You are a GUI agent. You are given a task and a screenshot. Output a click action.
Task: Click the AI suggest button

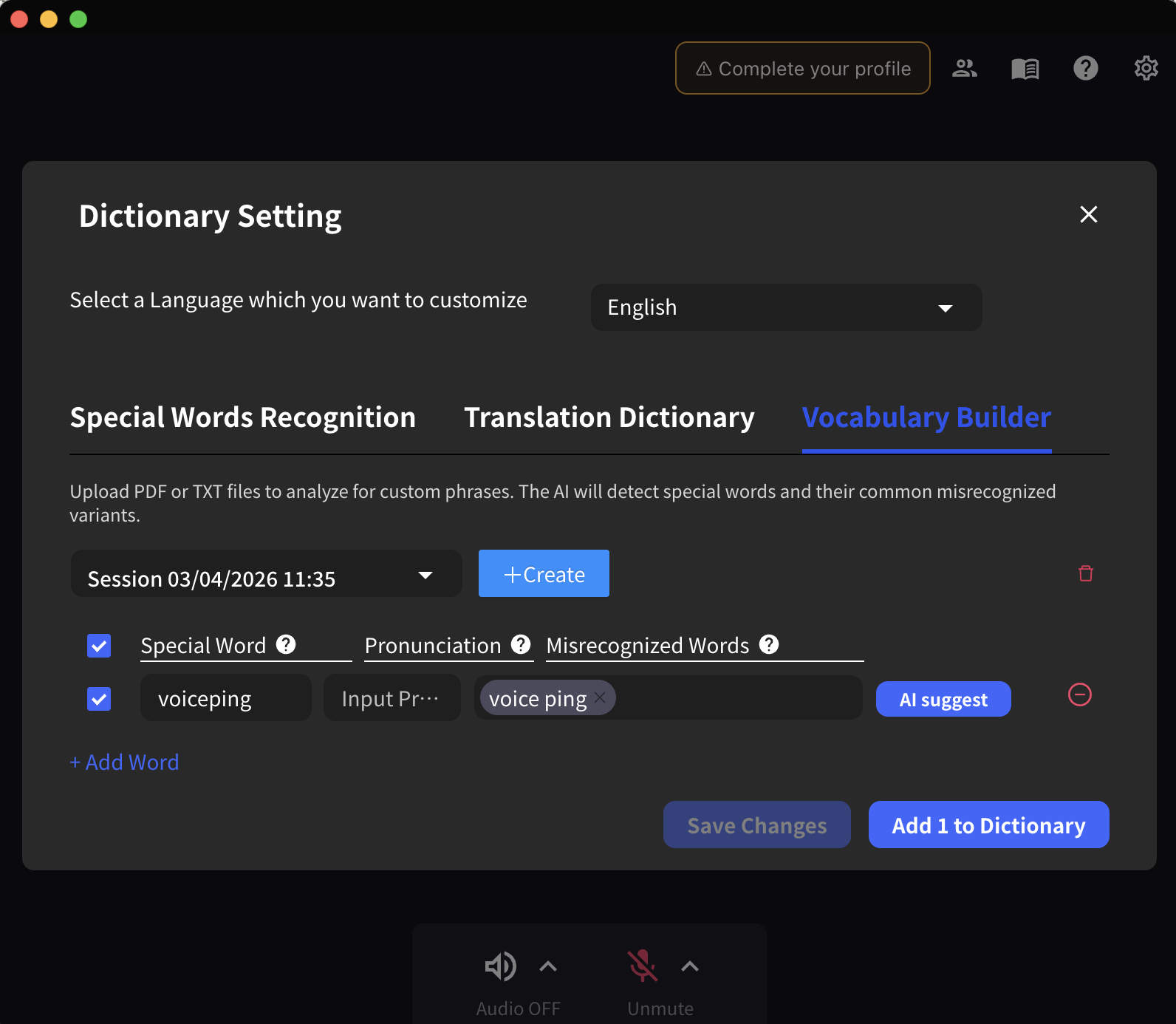tap(943, 699)
